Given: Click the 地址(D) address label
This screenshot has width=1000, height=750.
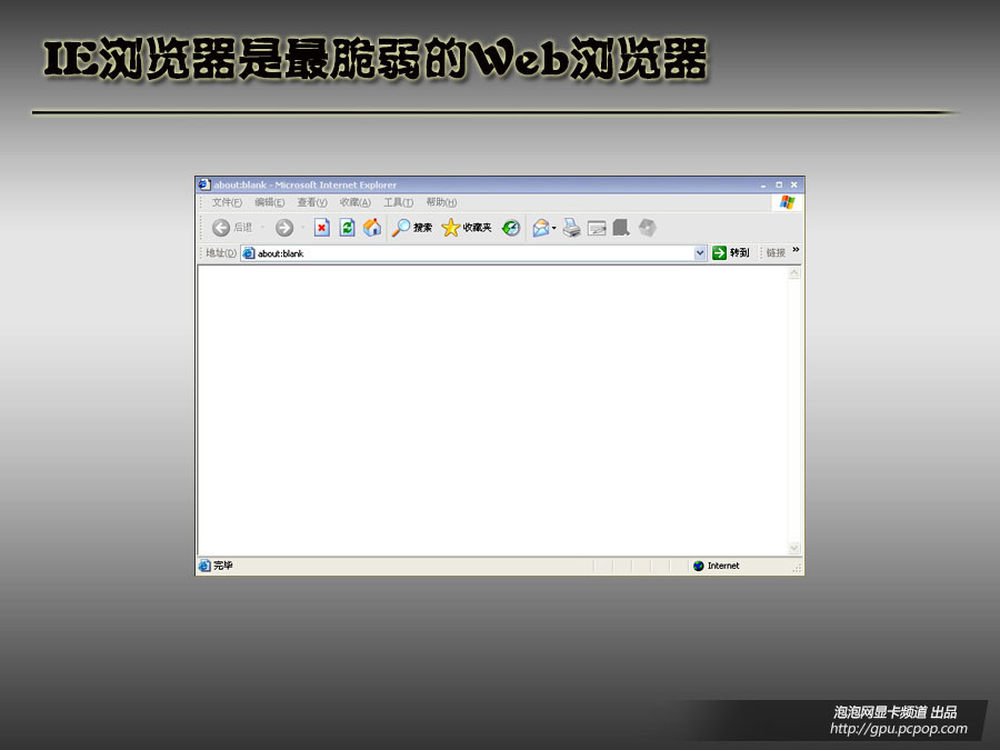Looking at the screenshot, I should pyautogui.click(x=221, y=253).
